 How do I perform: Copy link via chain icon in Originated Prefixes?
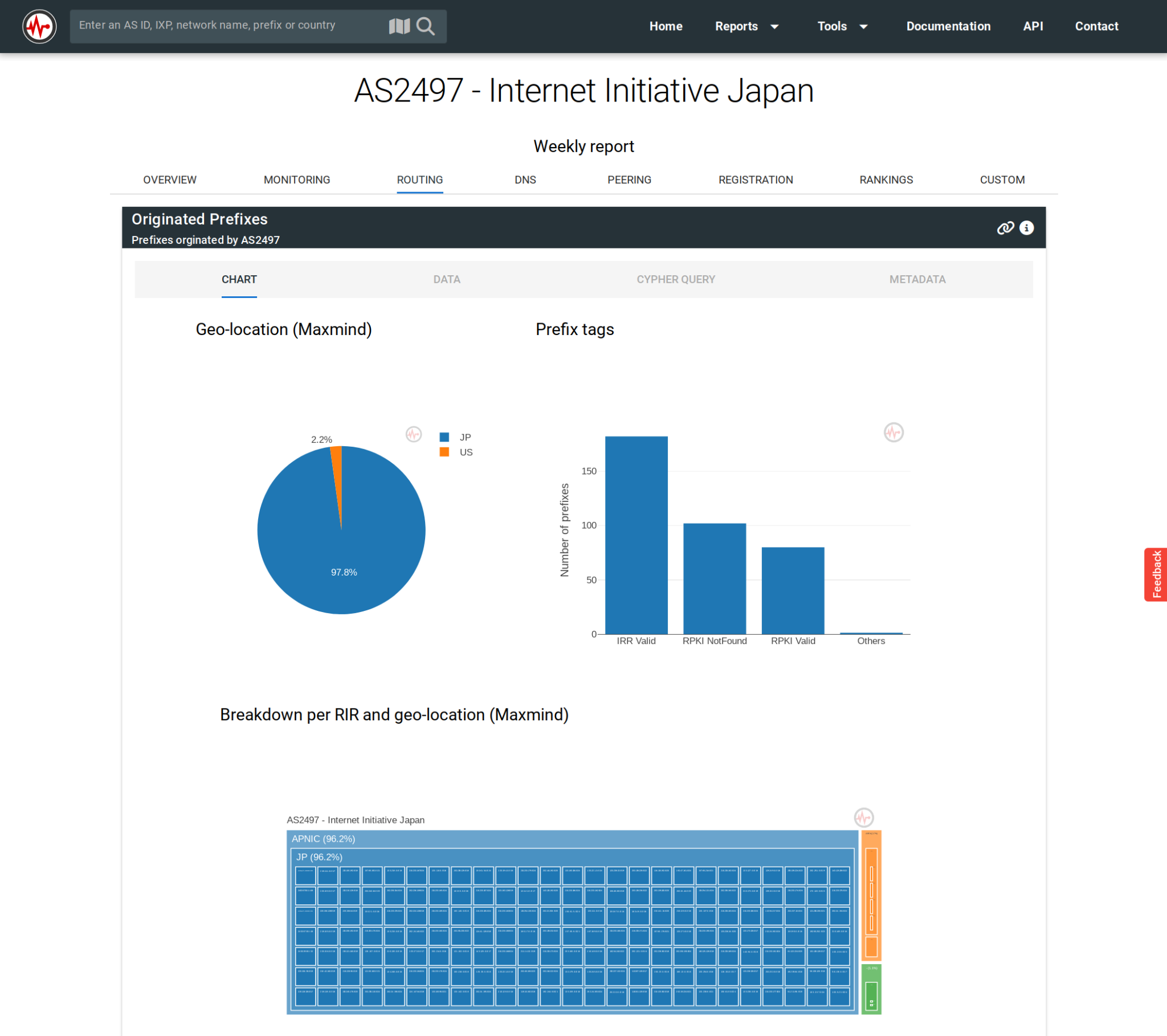pyautogui.click(x=1005, y=228)
